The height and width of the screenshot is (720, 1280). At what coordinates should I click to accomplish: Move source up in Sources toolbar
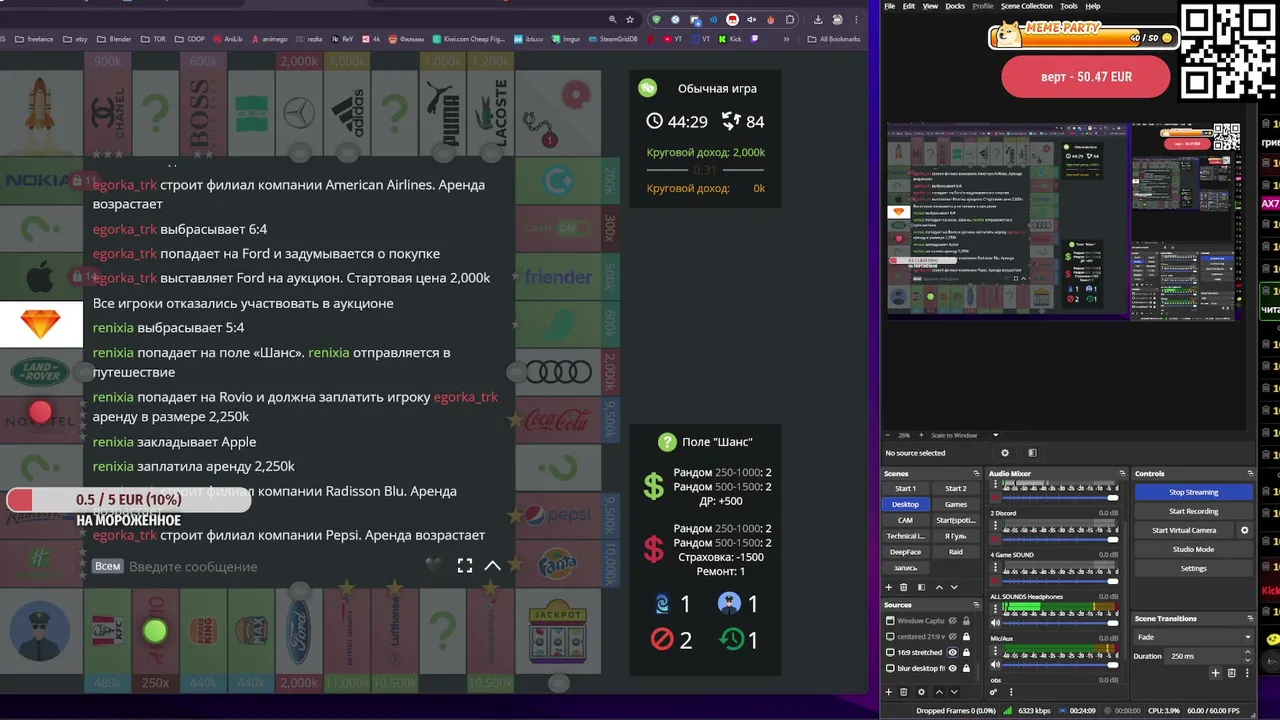(x=939, y=692)
